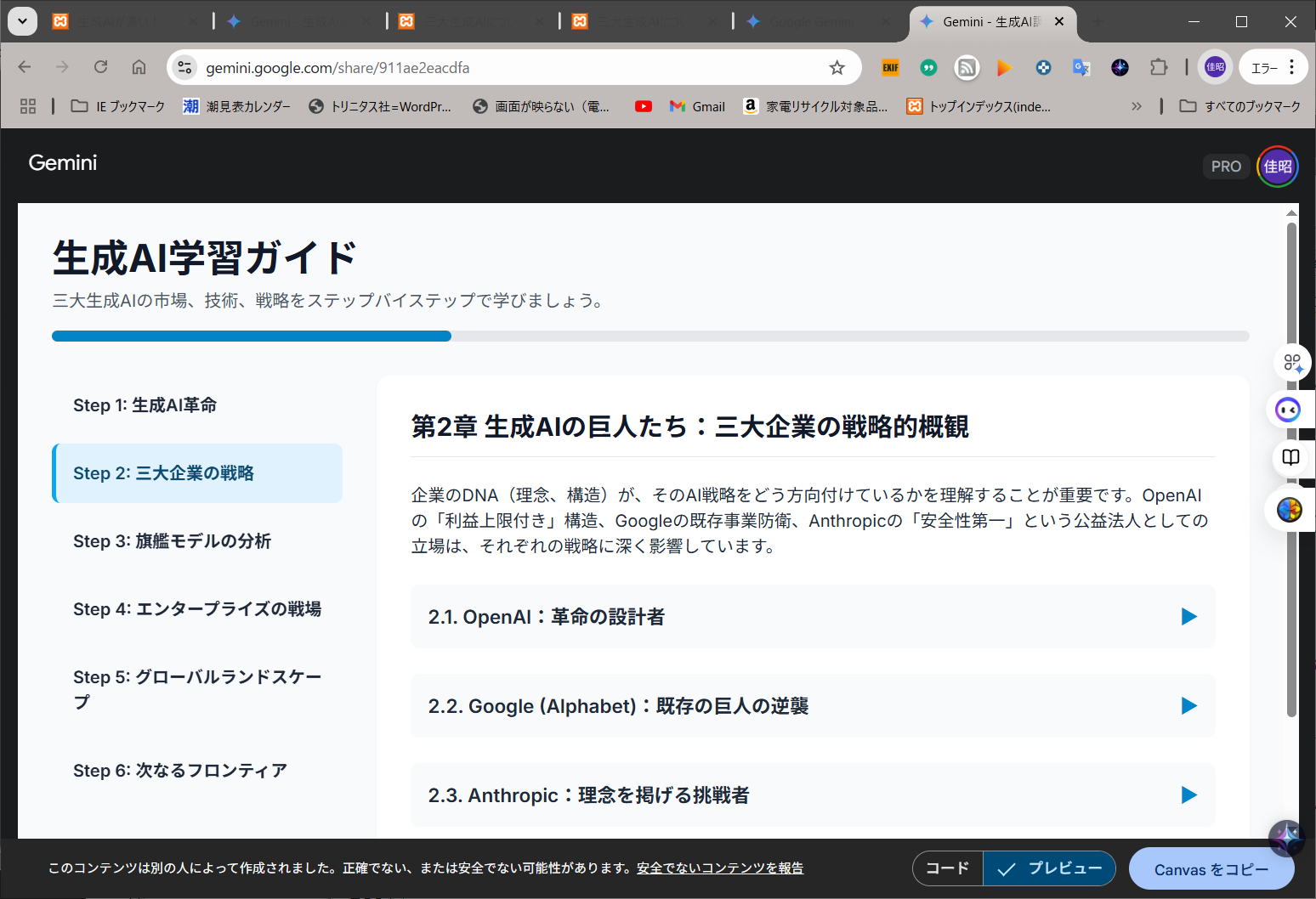
Task: Select Step 4: エンタープライズの戦場
Action: [x=197, y=609]
